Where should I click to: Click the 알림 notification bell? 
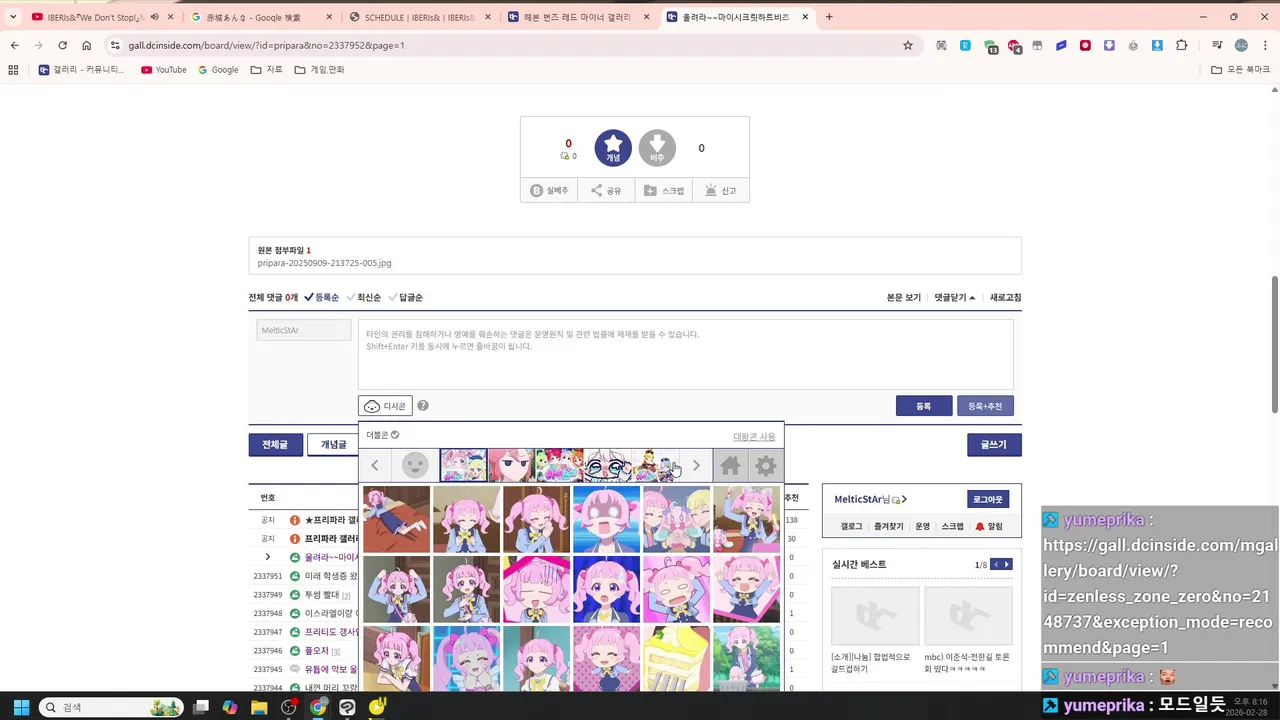coord(988,526)
